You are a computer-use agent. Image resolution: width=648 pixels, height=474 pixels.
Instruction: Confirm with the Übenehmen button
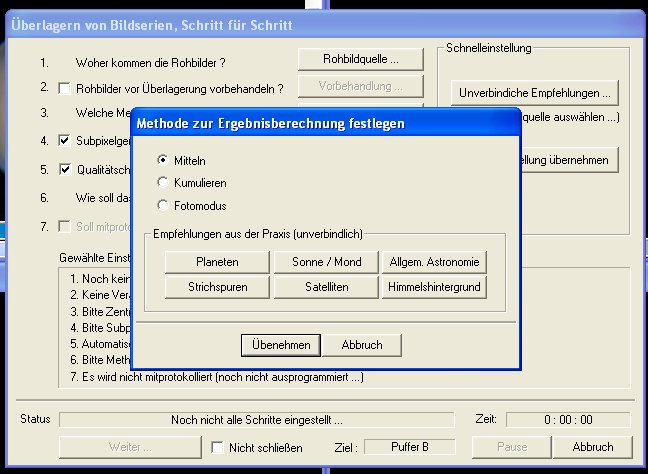[281, 345]
